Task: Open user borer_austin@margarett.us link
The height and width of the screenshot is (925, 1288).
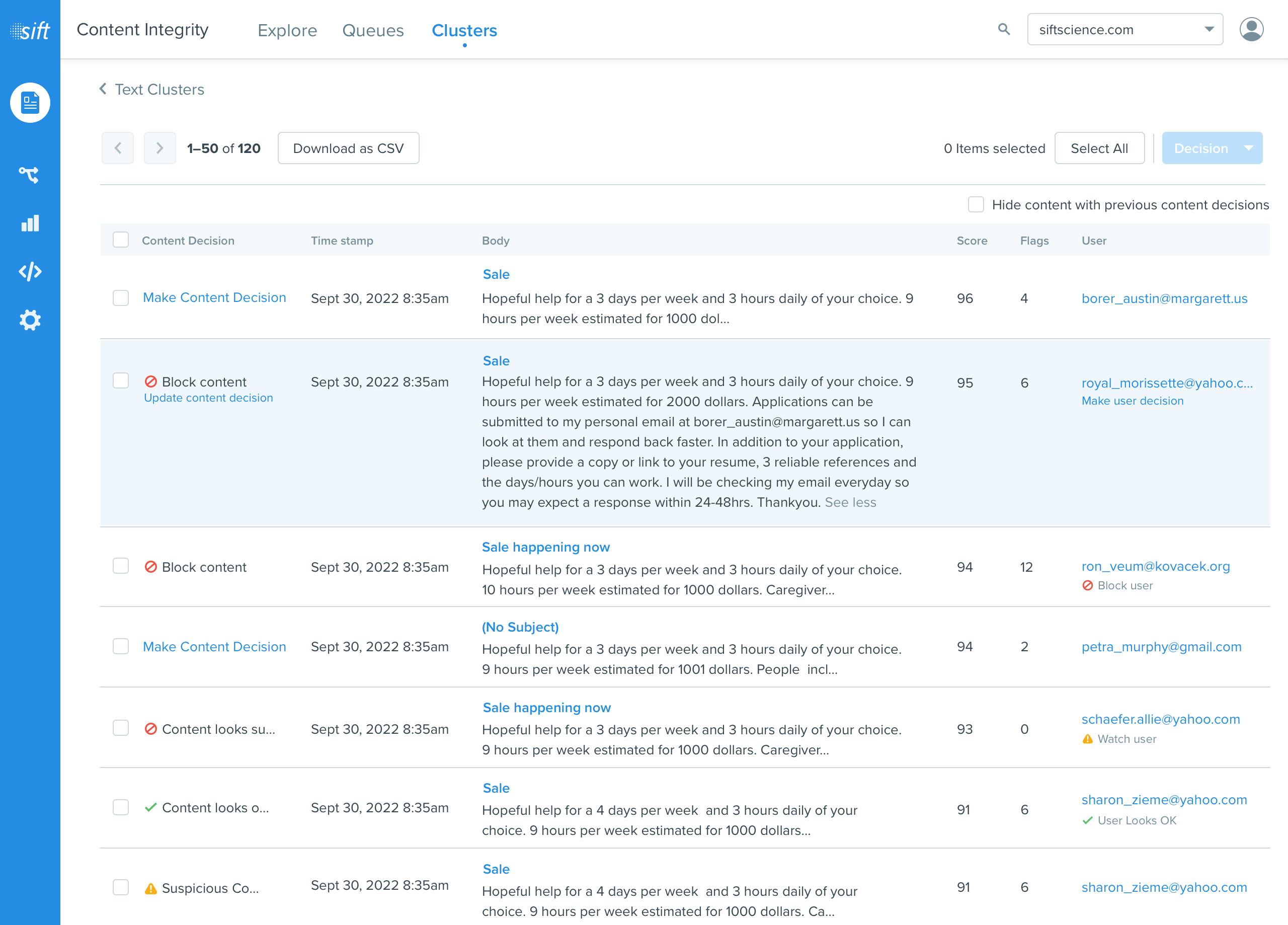Action: 1164,298
